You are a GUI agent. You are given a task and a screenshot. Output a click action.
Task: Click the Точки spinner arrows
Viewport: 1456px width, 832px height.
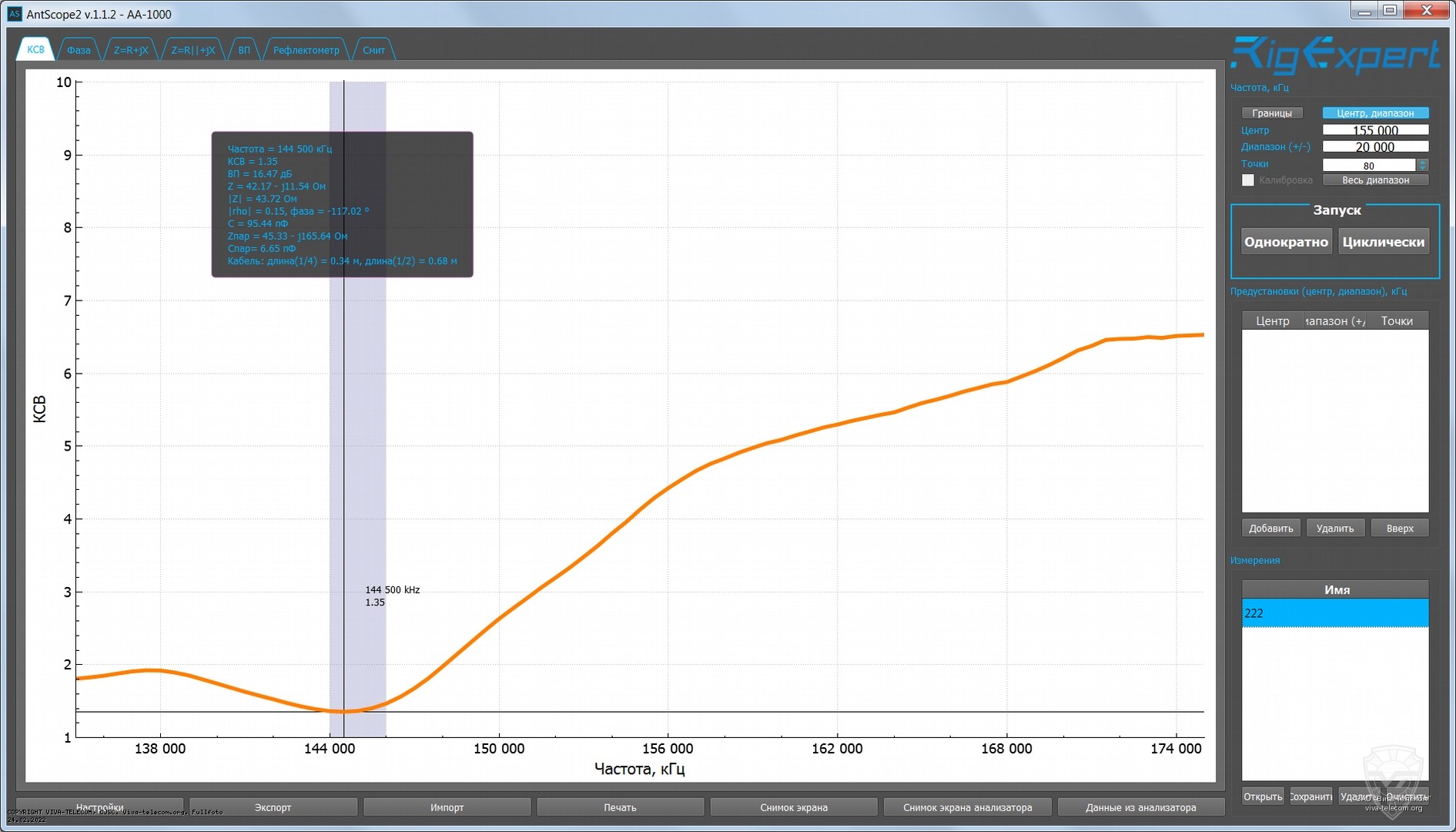1422,165
